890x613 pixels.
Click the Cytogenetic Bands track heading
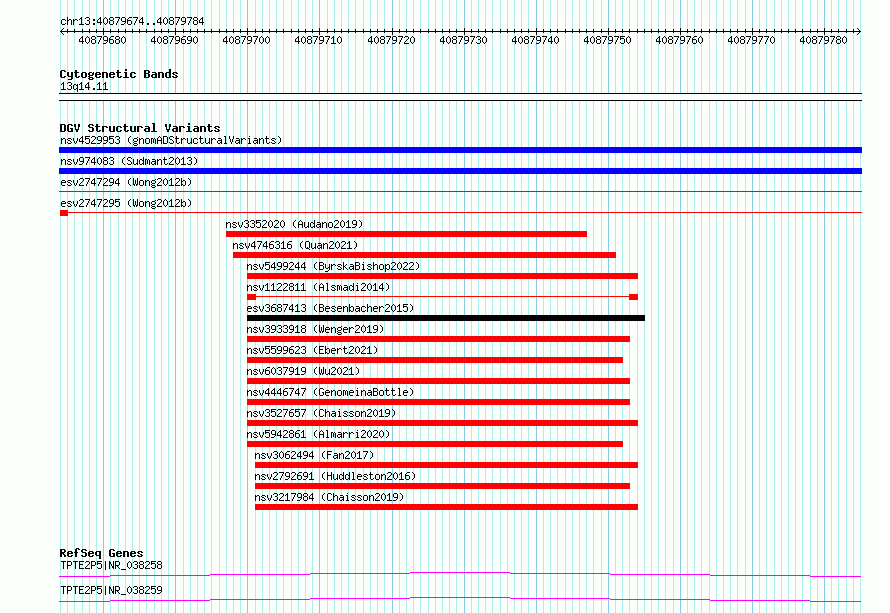[x=119, y=74]
